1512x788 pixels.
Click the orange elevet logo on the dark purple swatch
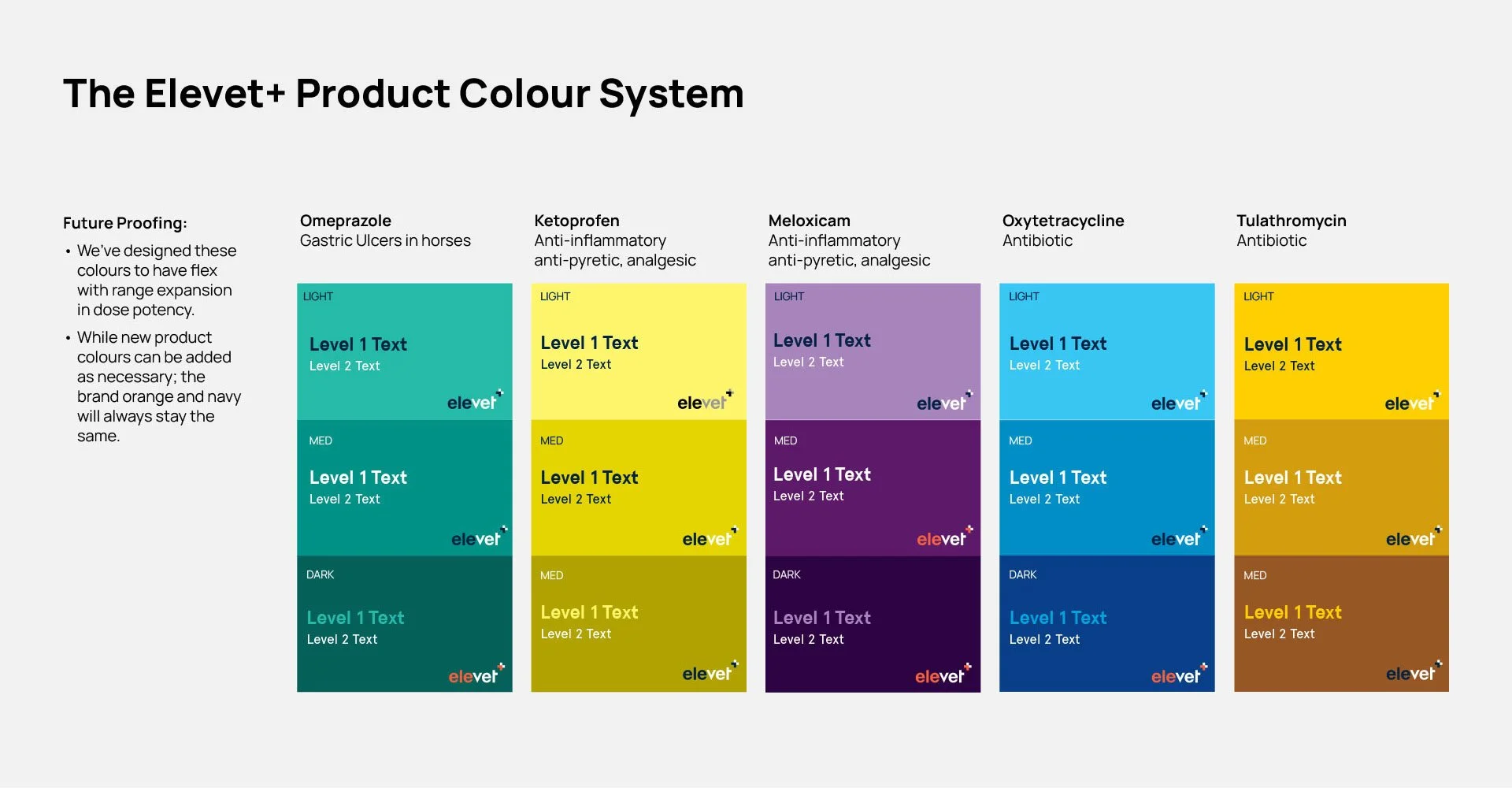(x=943, y=675)
